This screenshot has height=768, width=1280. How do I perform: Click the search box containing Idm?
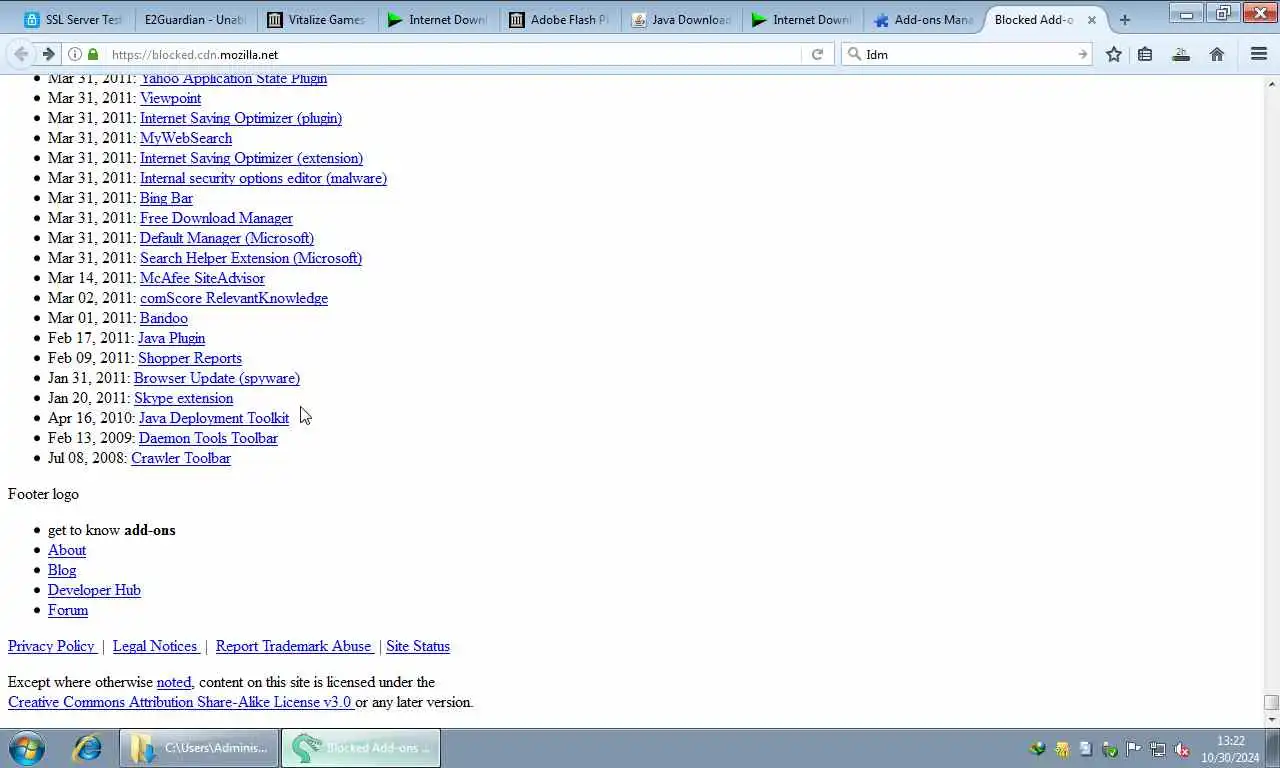[x=968, y=54]
